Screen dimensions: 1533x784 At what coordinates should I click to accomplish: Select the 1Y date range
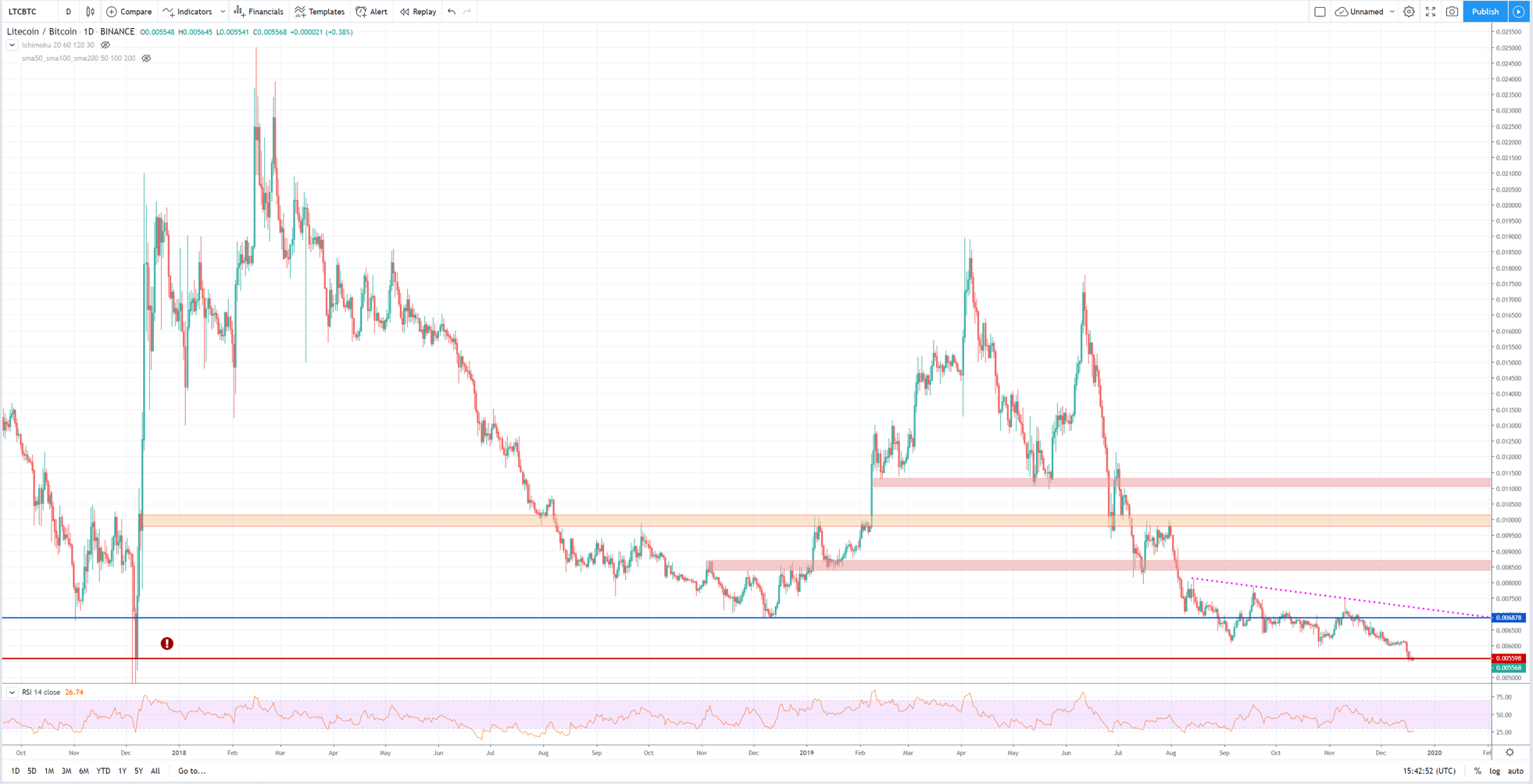(122, 771)
